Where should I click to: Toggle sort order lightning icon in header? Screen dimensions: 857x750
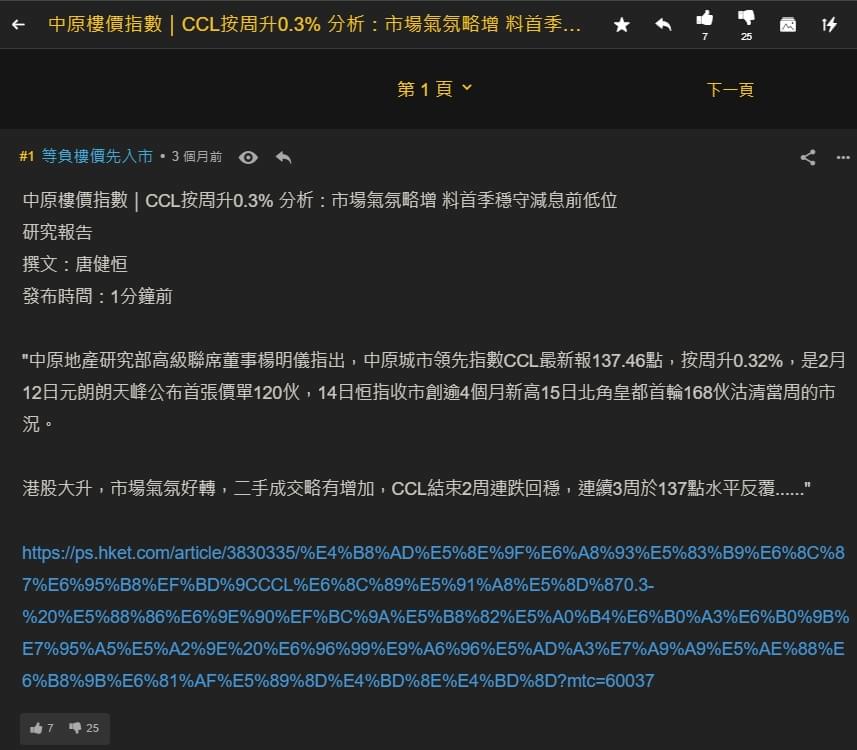pyautogui.click(x=829, y=25)
